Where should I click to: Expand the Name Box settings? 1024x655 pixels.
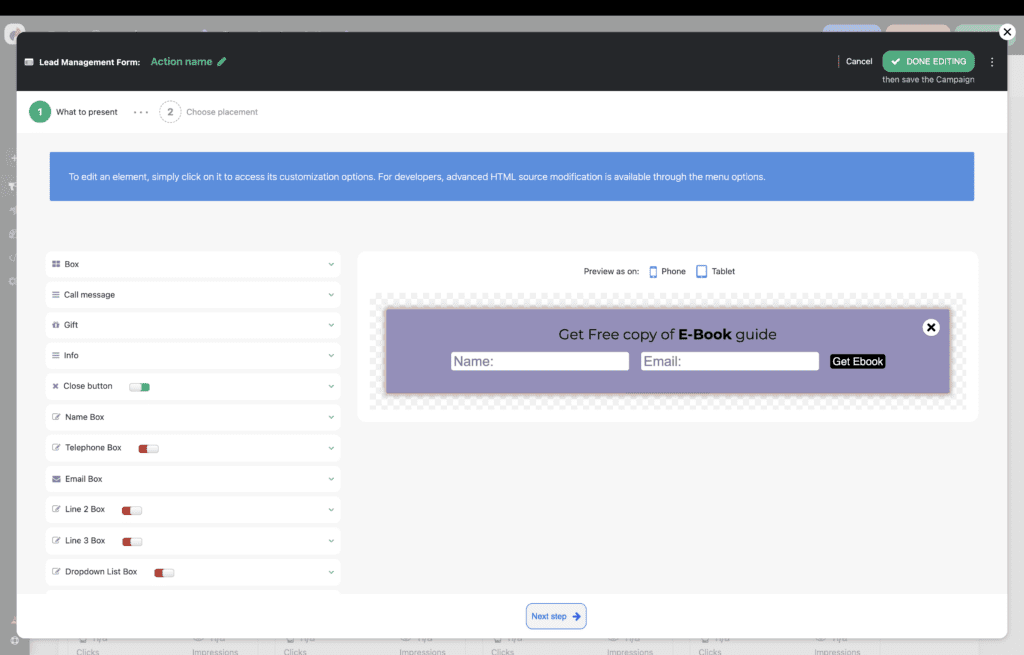tap(331, 417)
